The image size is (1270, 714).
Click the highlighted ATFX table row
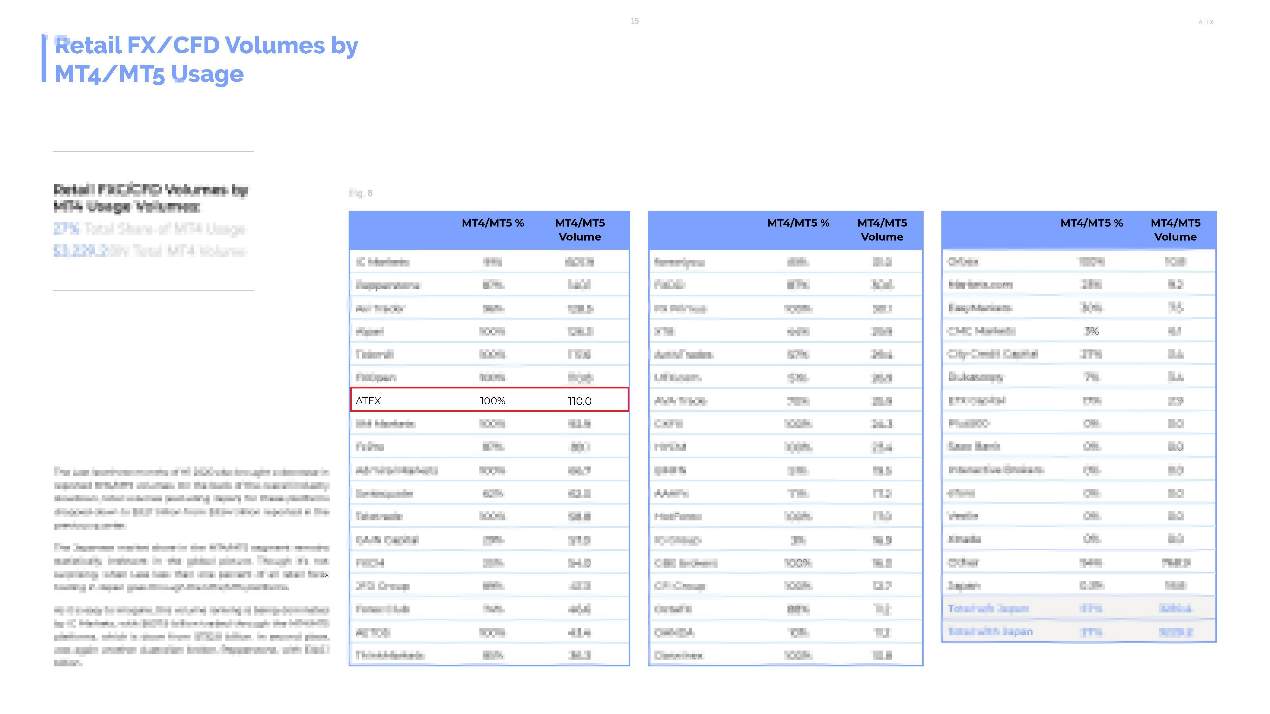tap(489, 400)
